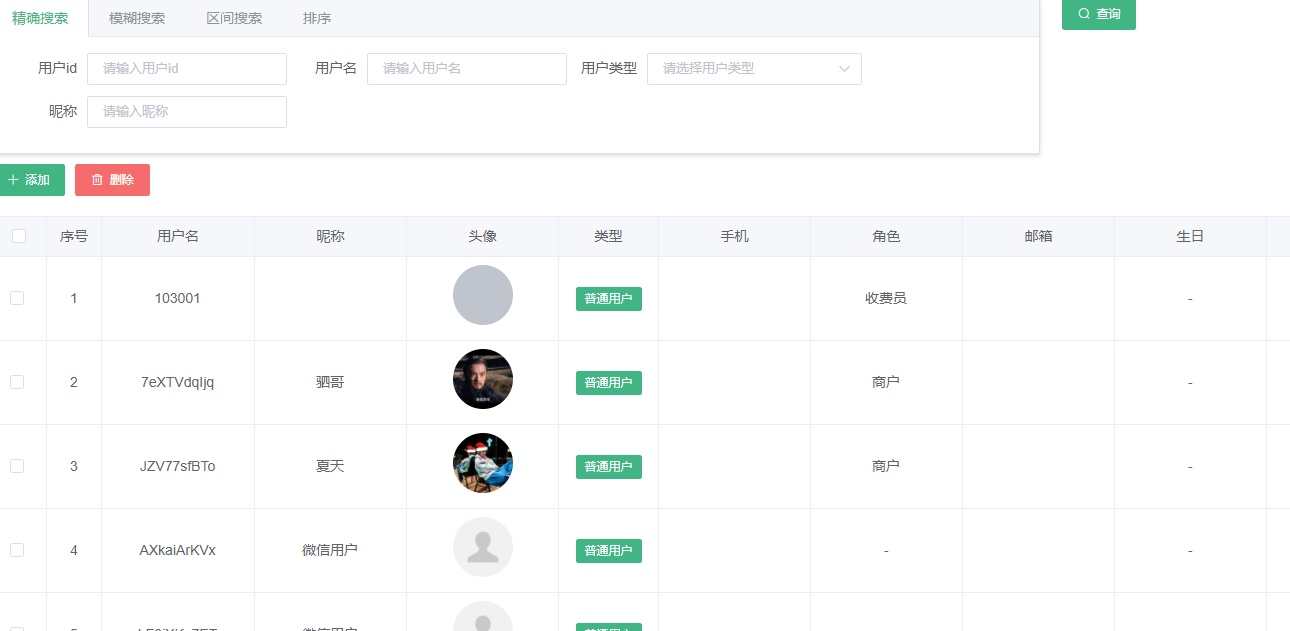Click the 昵称 column header
The height and width of the screenshot is (631, 1290).
[331, 237]
